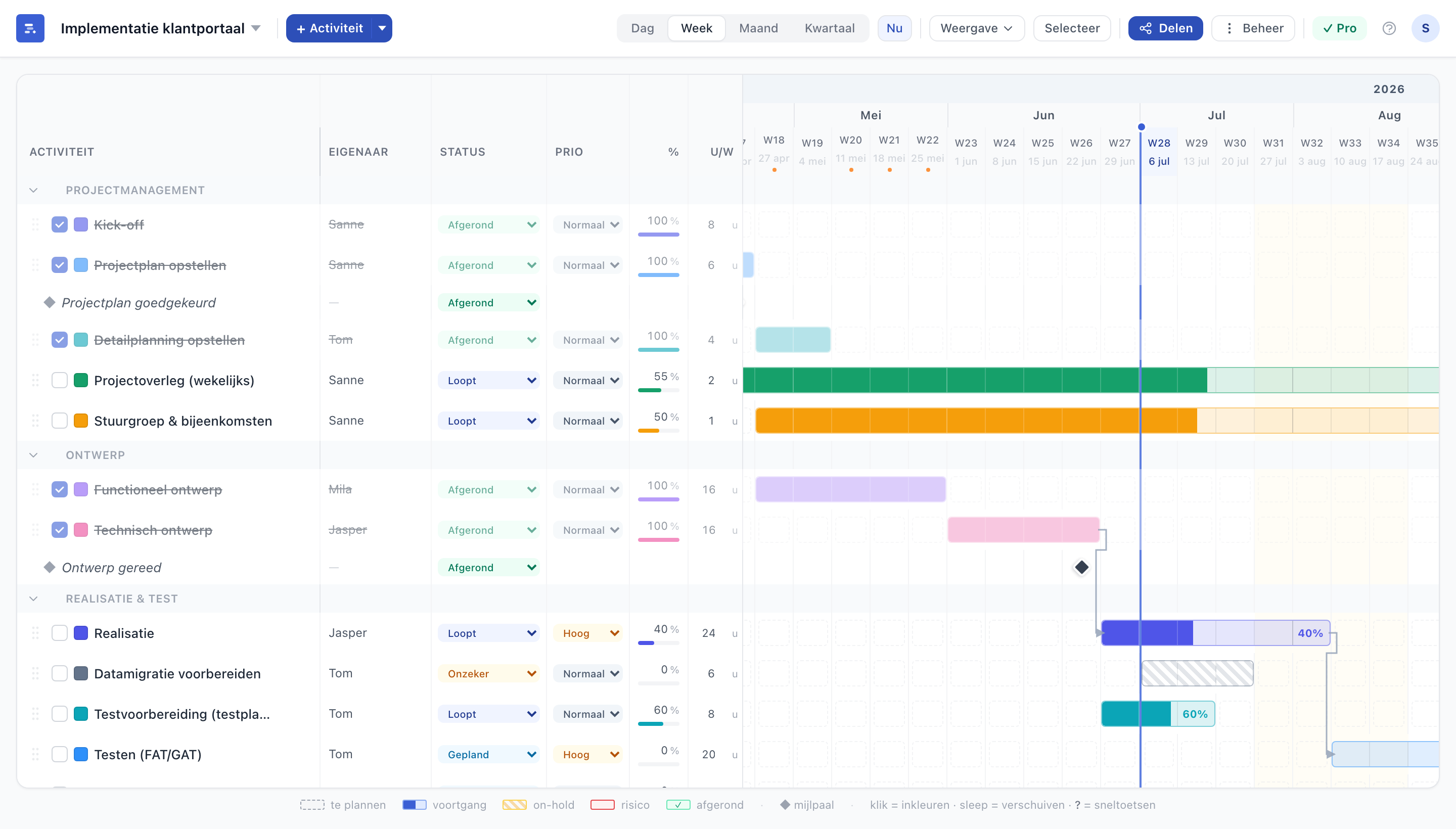
Task: Click the Ontwerp gereed milestone diamond in timeline
Action: click(x=1081, y=567)
